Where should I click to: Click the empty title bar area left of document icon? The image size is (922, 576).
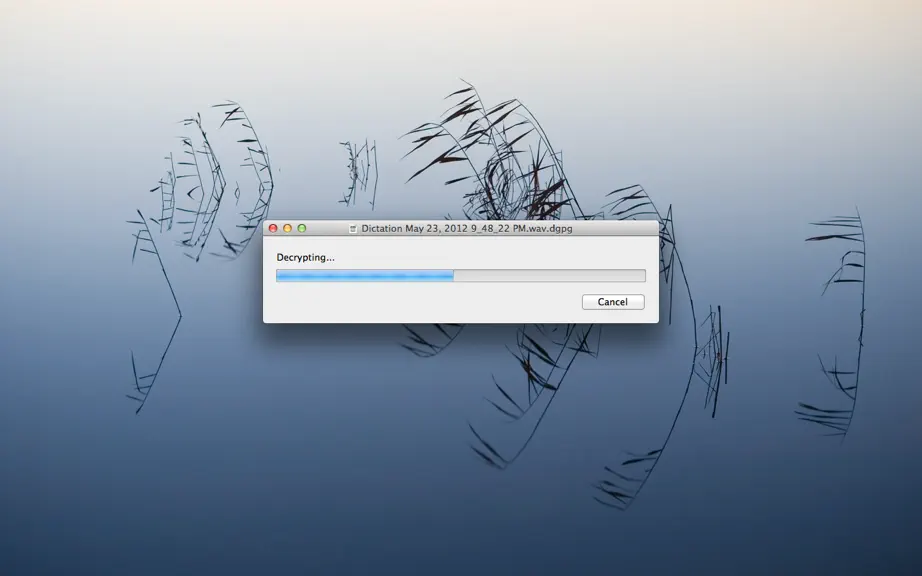pos(327,228)
